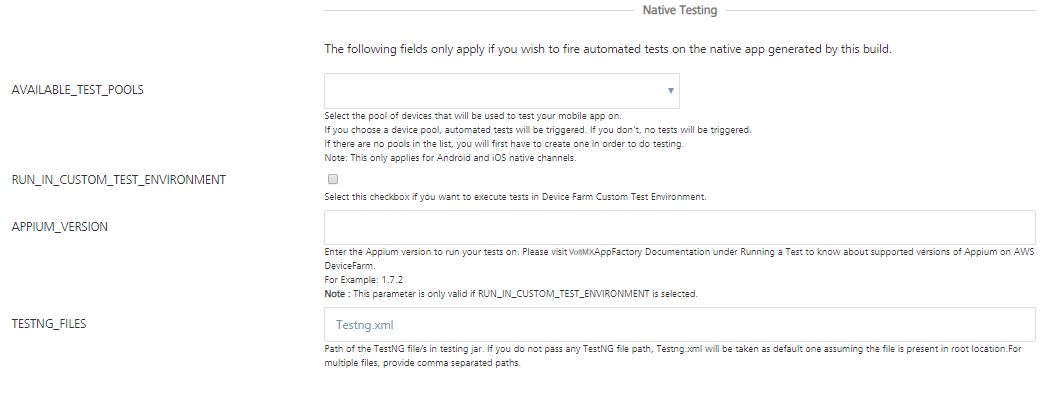The height and width of the screenshot is (404, 1041).
Task: Focus the TESTNG_FILES input with Testng.xml placeholder
Action: (680, 324)
